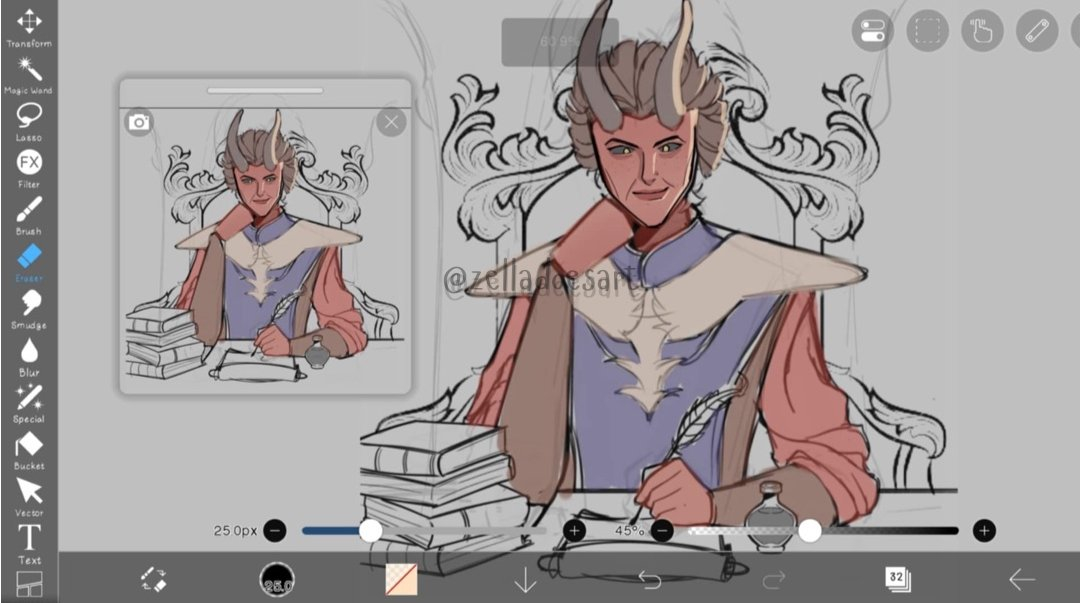Image resolution: width=1080 pixels, height=603 pixels.
Task: Select the Text tool
Action: 29,540
